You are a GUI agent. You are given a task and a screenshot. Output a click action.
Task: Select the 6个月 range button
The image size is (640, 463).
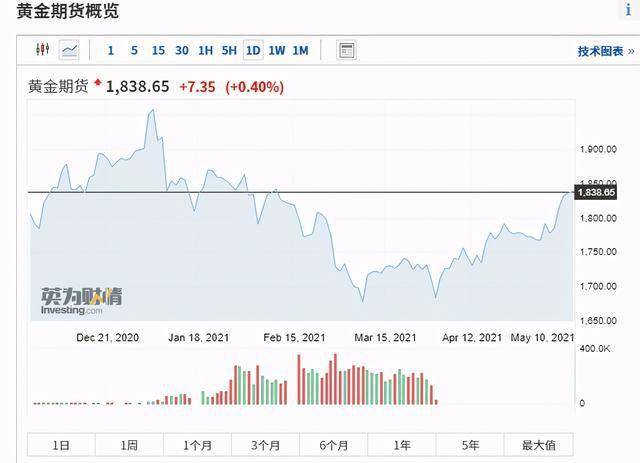pyautogui.click(x=334, y=445)
